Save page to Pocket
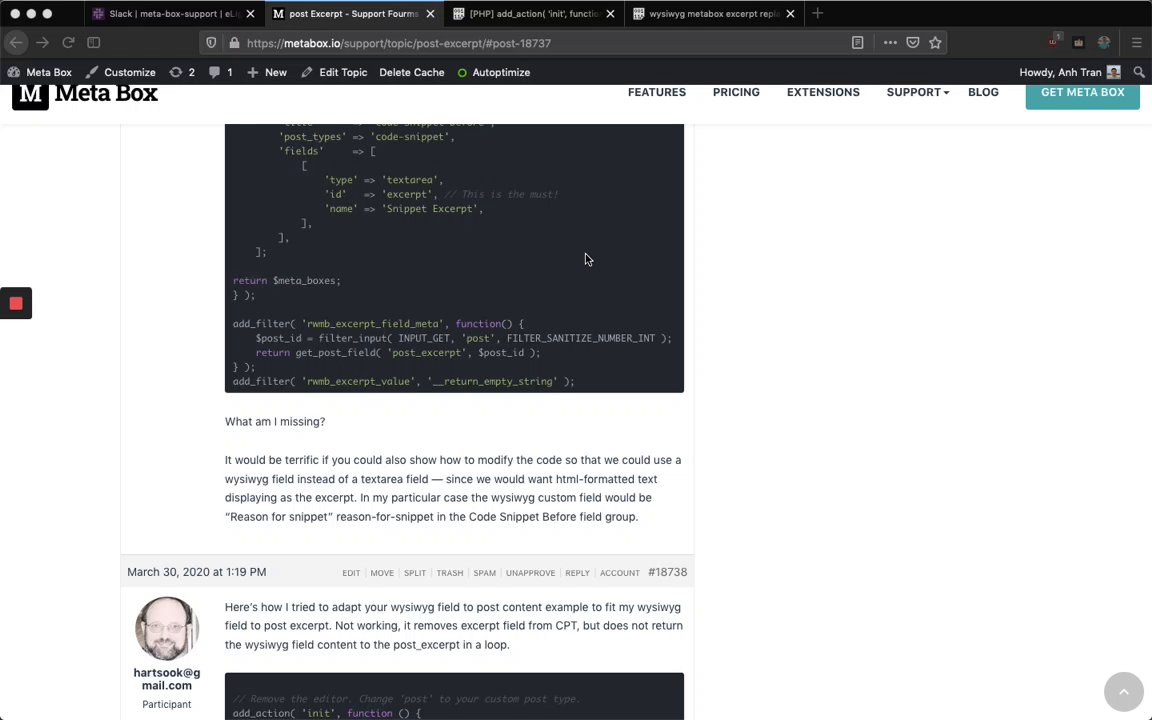This screenshot has width=1152, height=720. pos(912,43)
